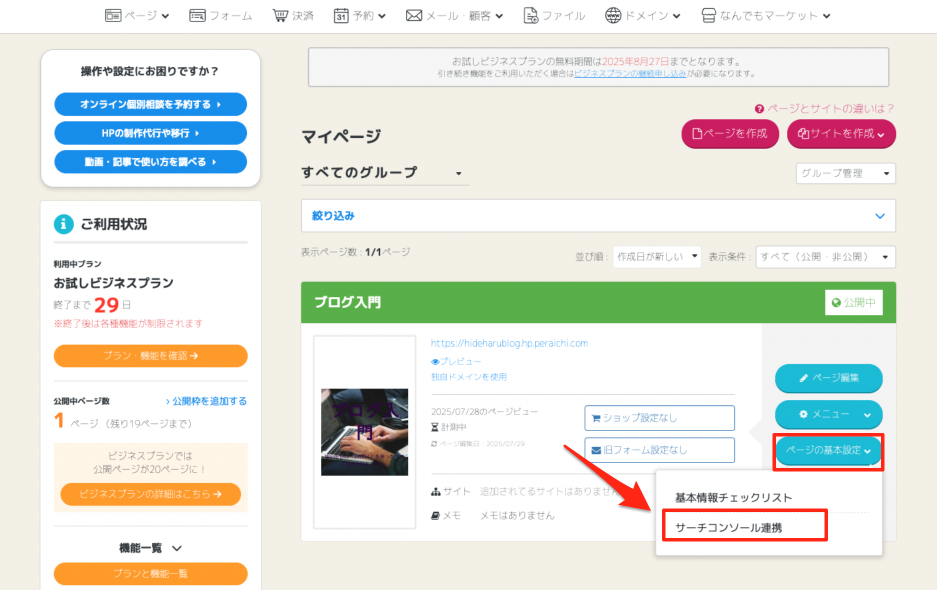This screenshot has width=937, height=590.
Task: Click the help question mark icon
Action: click(x=760, y=108)
